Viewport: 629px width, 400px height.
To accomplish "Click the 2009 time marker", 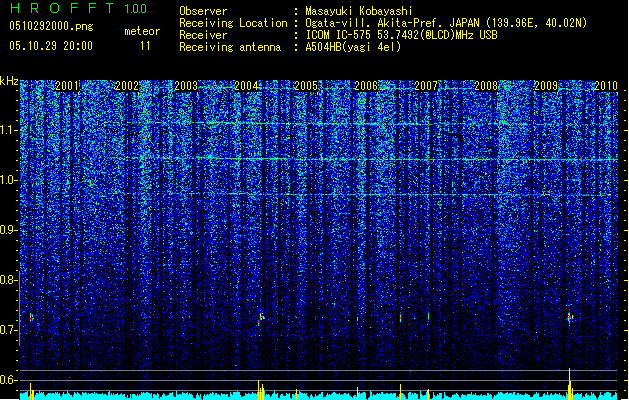I will click(546, 85).
